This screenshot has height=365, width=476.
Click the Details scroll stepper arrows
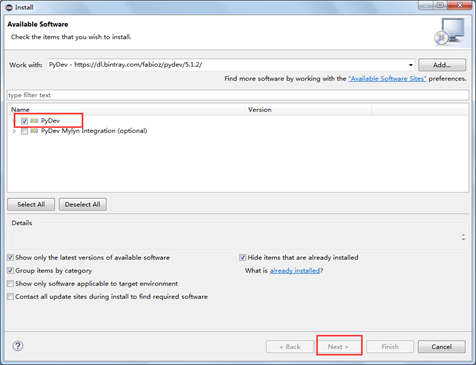point(463,237)
